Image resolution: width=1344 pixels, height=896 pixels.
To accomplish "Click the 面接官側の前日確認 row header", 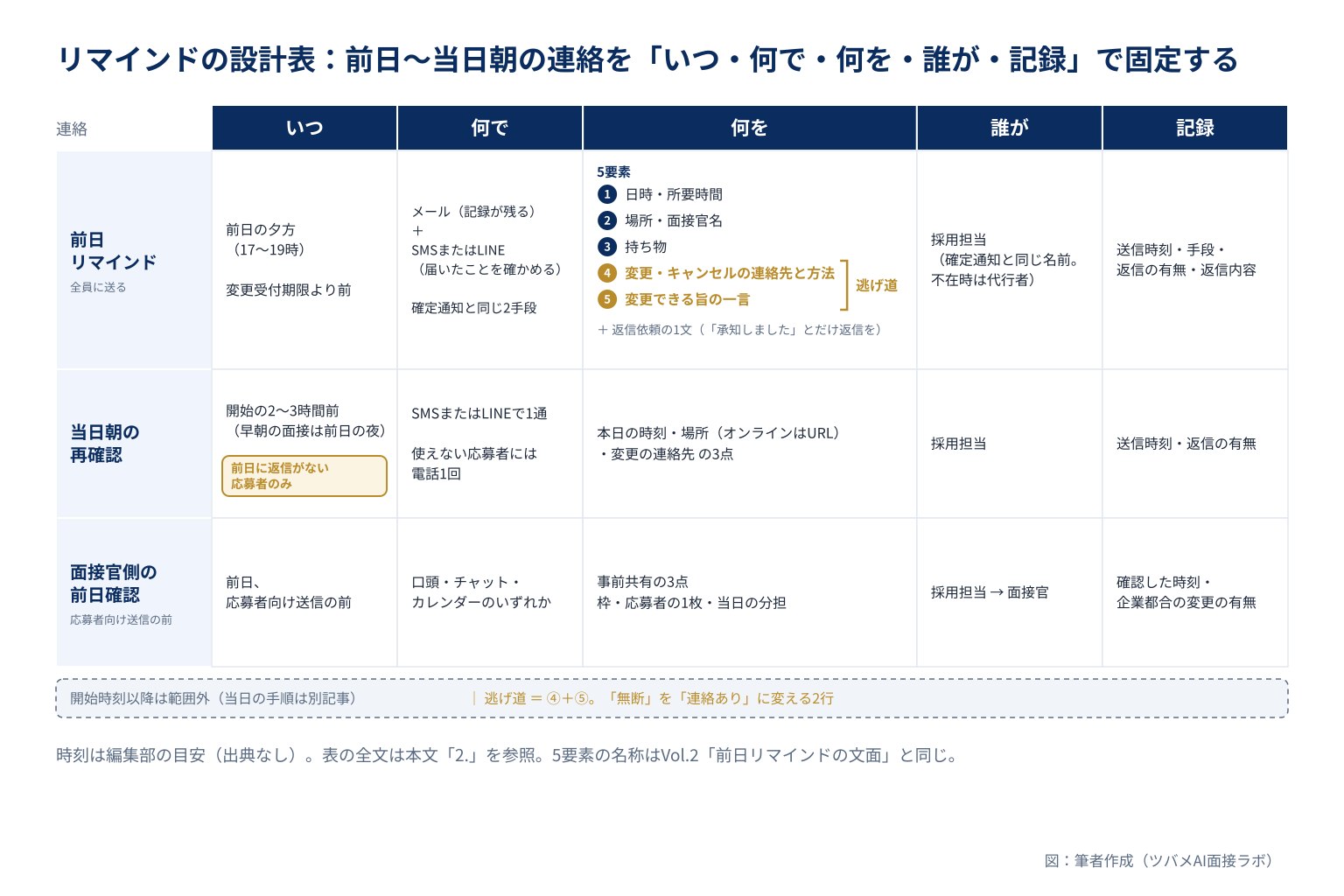I will (134, 592).
